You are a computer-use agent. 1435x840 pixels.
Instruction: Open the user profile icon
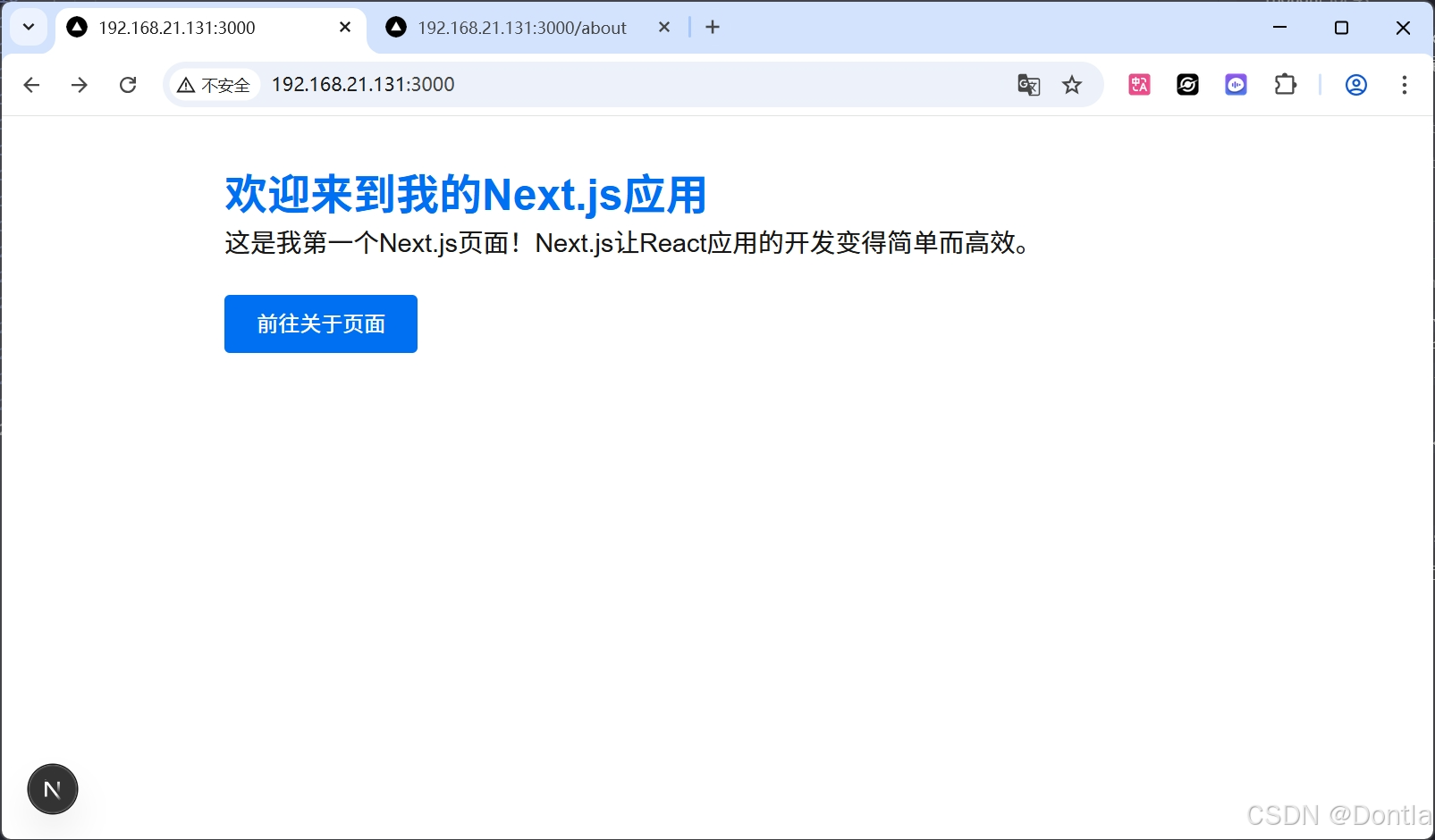(x=1356, y=85)
